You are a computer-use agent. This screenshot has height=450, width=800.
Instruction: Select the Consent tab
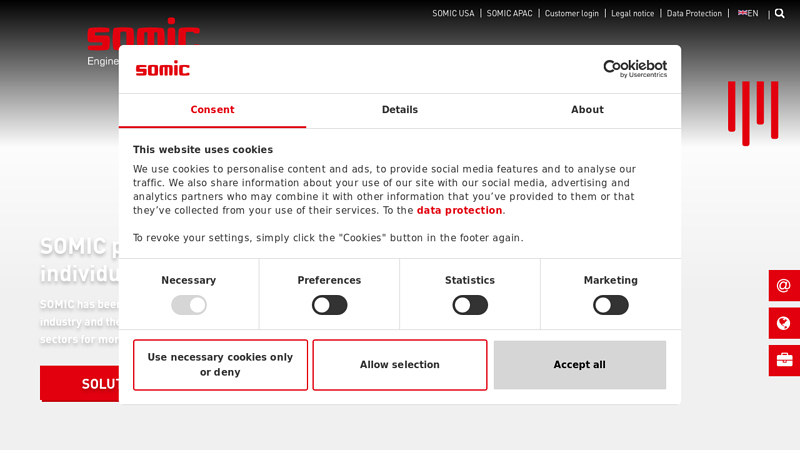pyautogui.click(x=212, y=110)
